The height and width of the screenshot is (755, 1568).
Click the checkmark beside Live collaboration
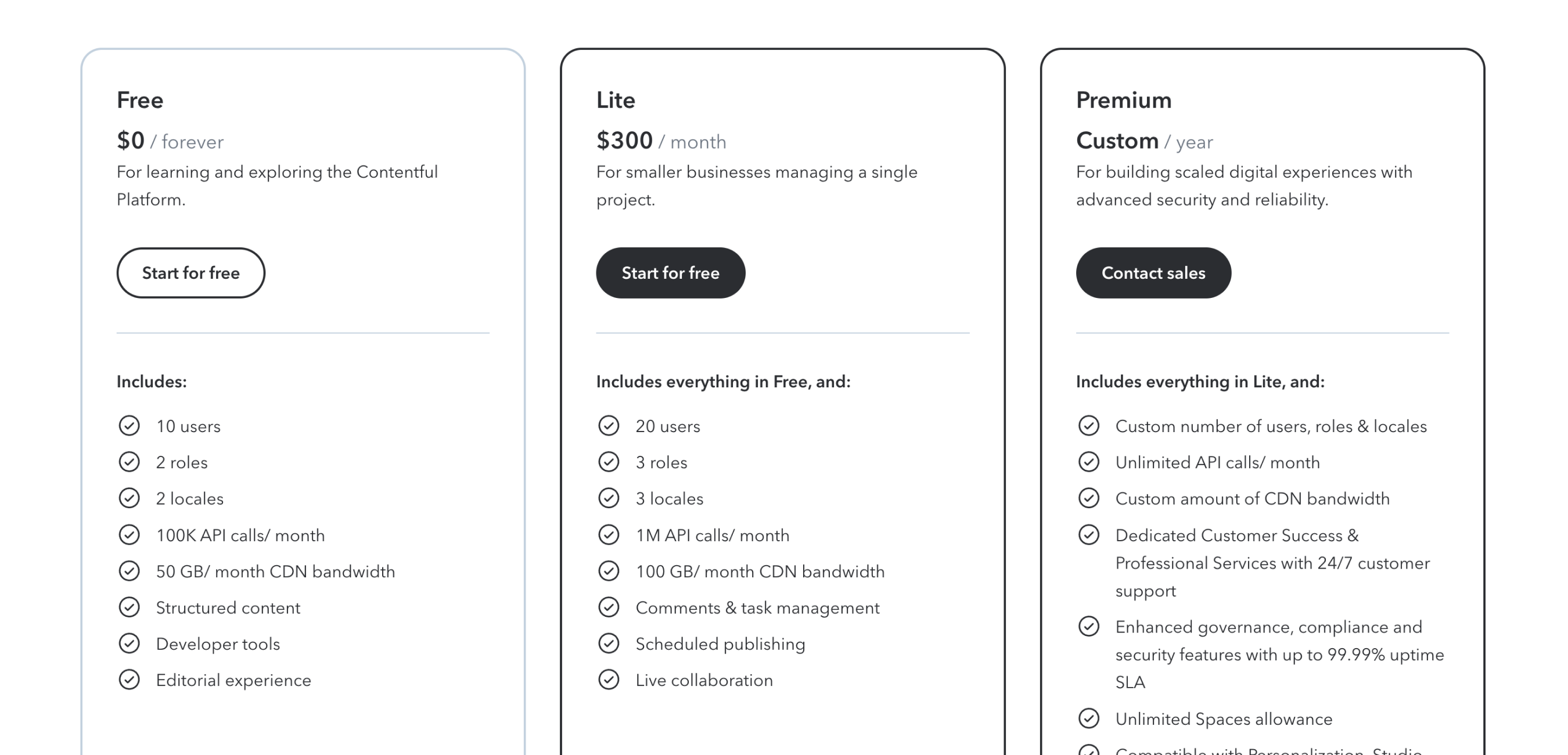[x=609, y=679]
